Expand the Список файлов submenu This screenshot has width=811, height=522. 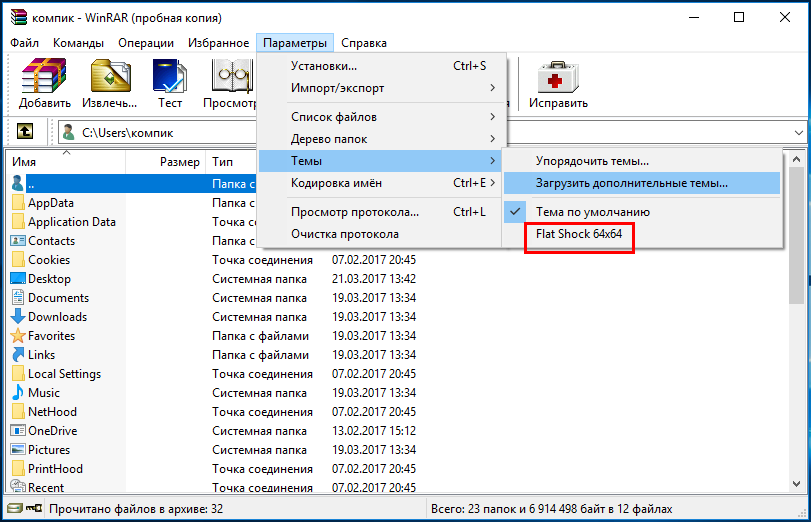tap(380, 117)
